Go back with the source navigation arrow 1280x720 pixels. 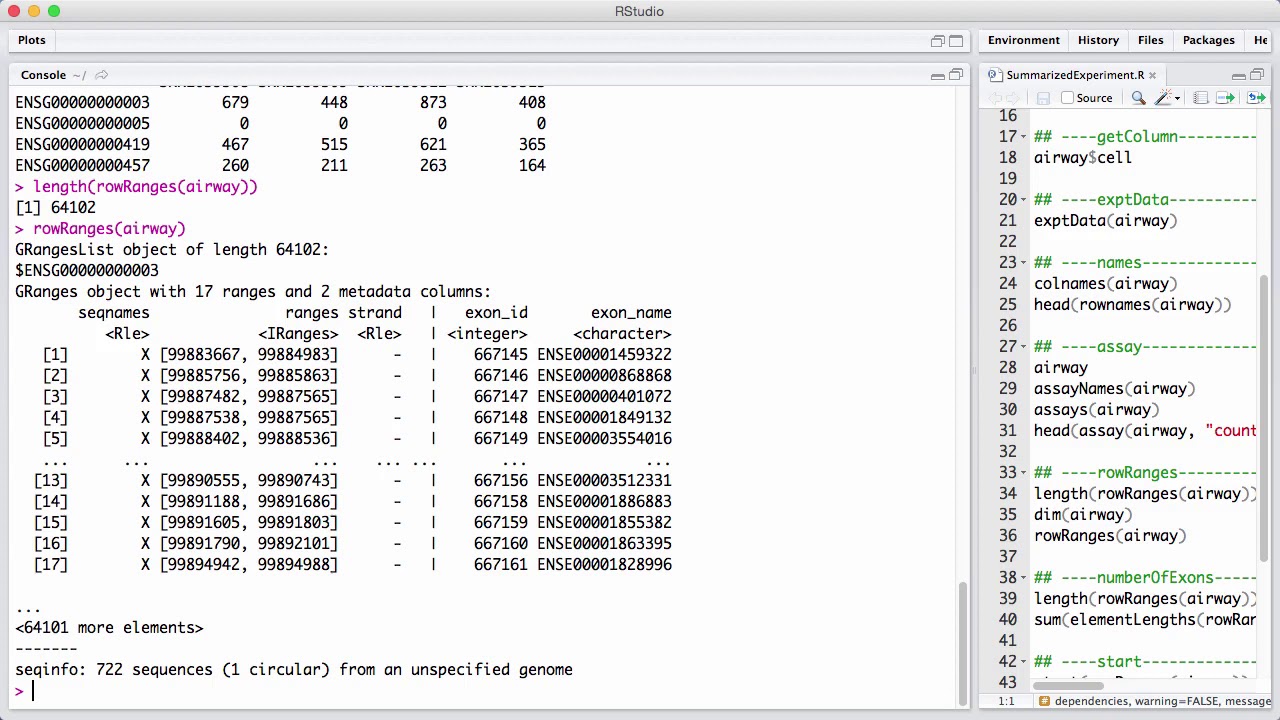click(x=995, y=98)
